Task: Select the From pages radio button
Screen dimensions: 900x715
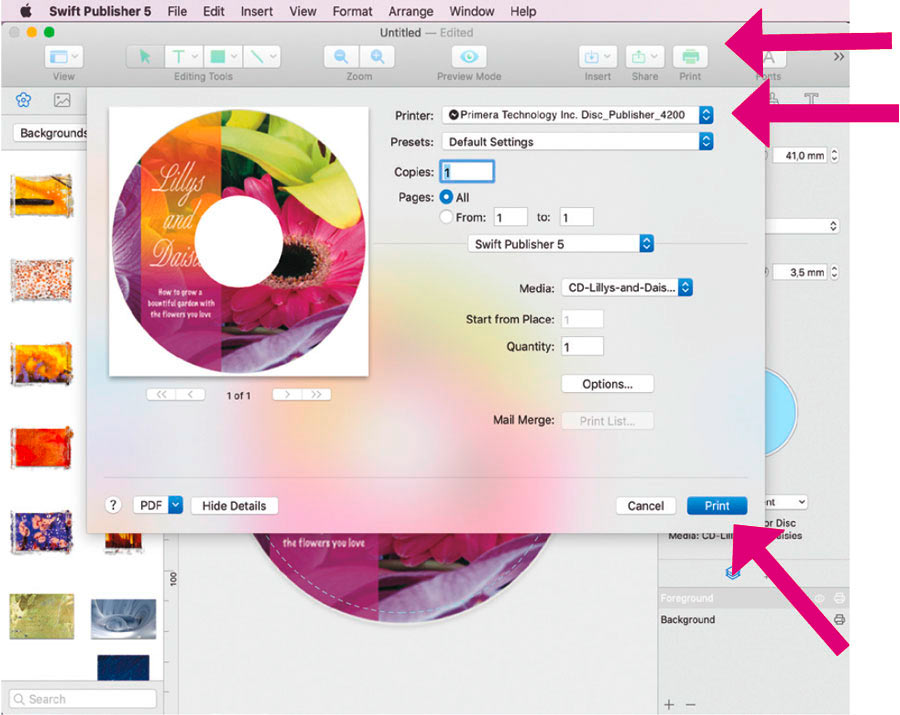Action: tap(446, 217)
